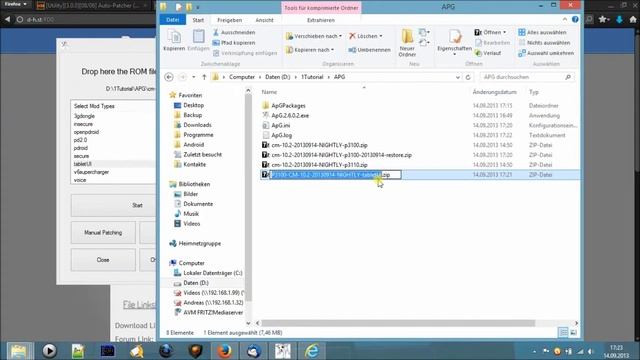Click the horizontal scrollbar of file list
The image size is (640, 360).
pyautogui.click(x=398, y=323)
